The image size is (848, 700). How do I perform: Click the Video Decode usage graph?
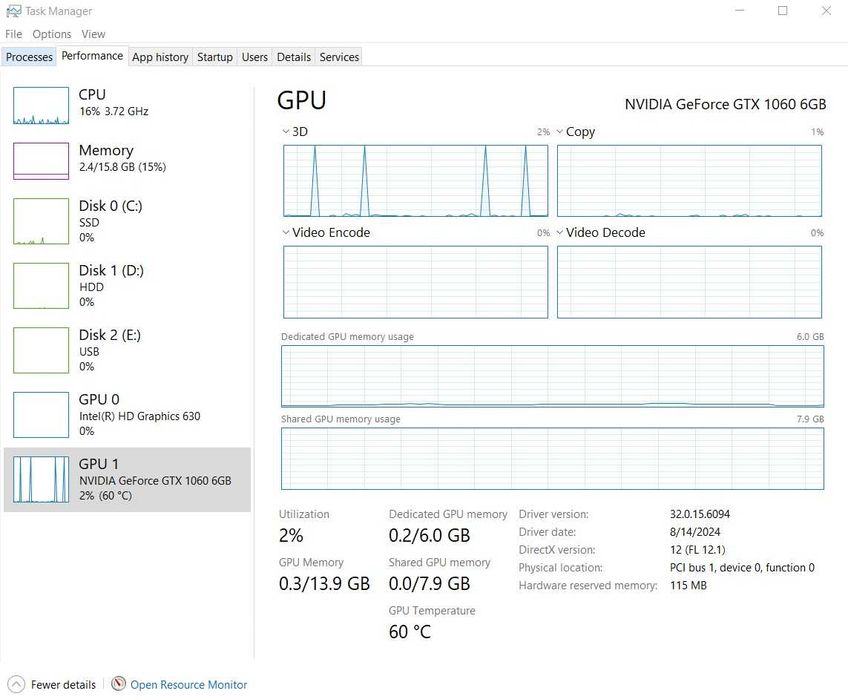coord(689,282)
